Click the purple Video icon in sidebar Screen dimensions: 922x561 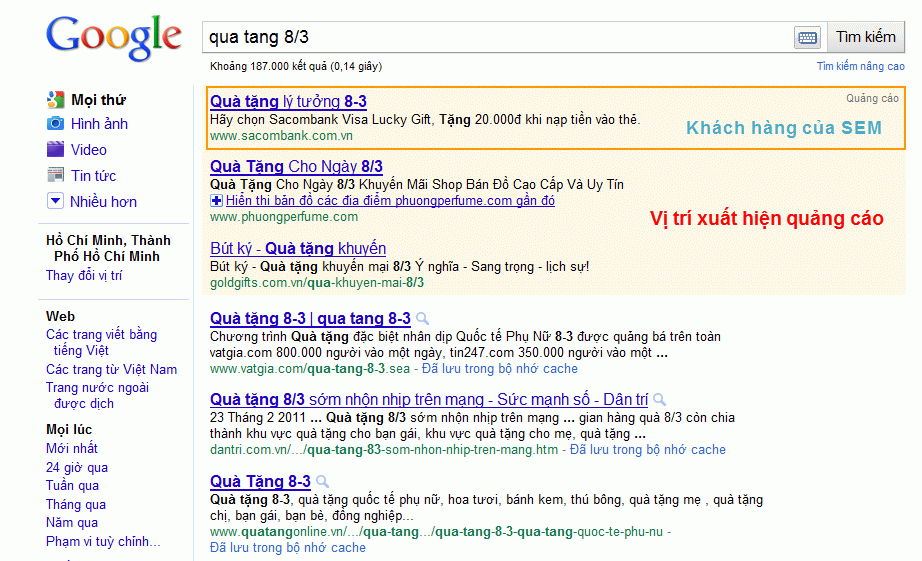coord(55,150)
